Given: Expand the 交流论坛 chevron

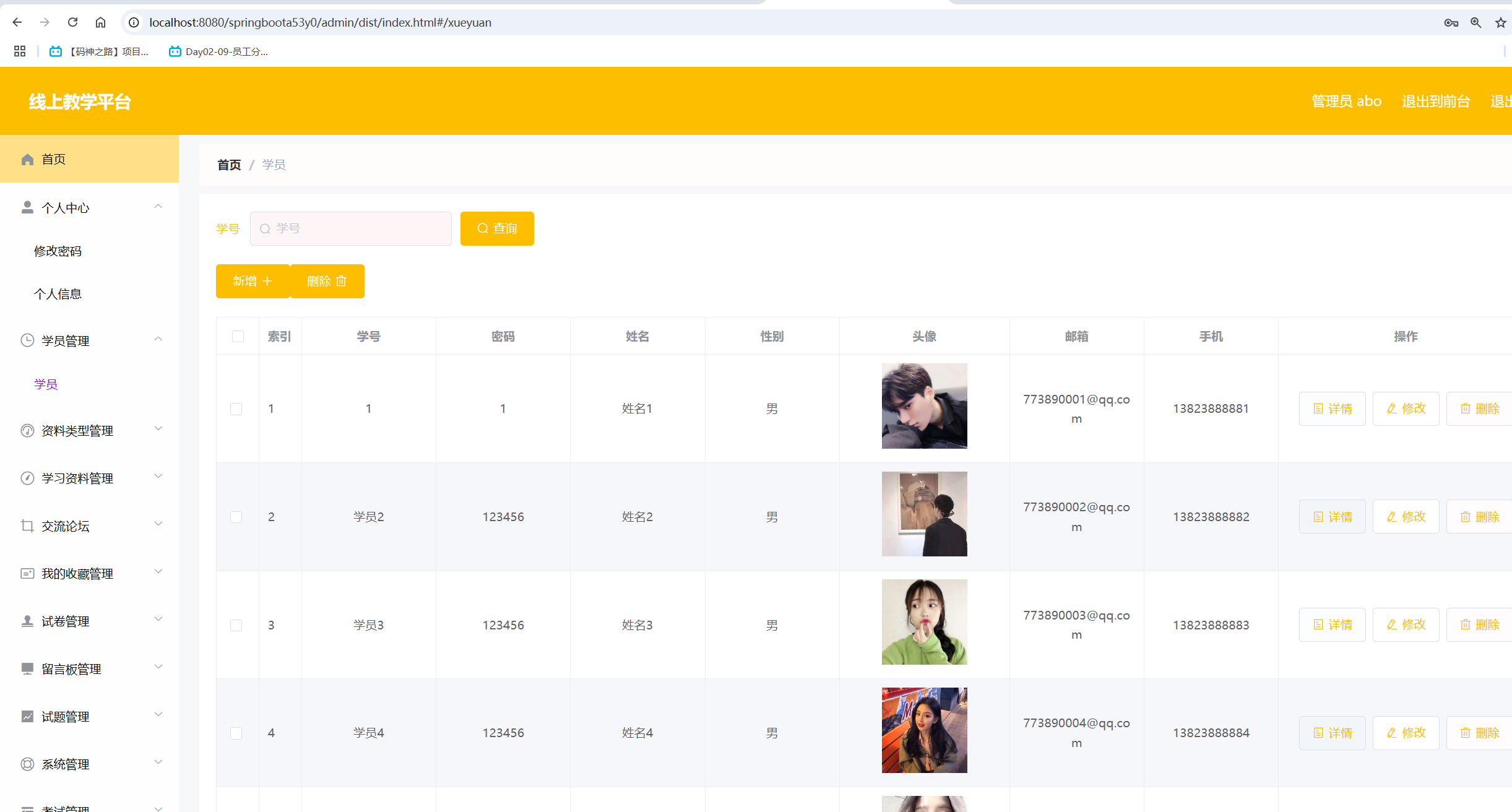Looking at the screenshot, I should 158,524.
